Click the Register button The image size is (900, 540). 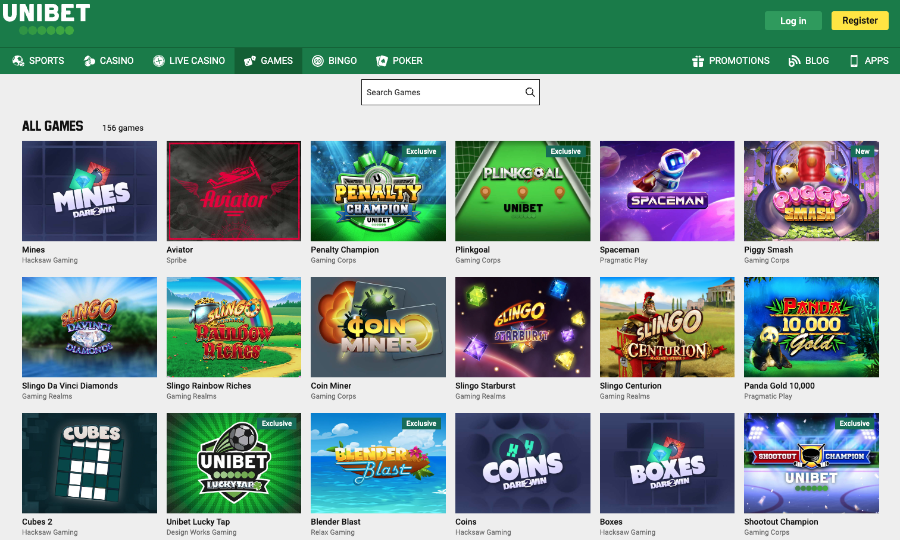[860, 21]
